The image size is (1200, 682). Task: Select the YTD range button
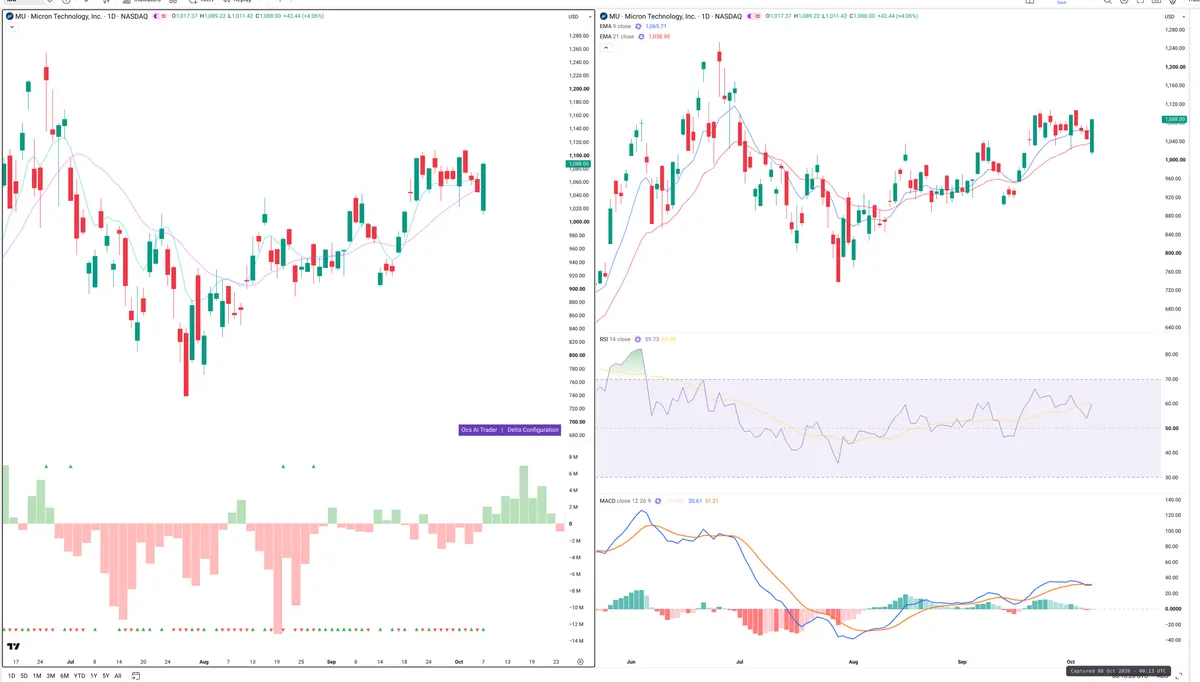(79, 676)
